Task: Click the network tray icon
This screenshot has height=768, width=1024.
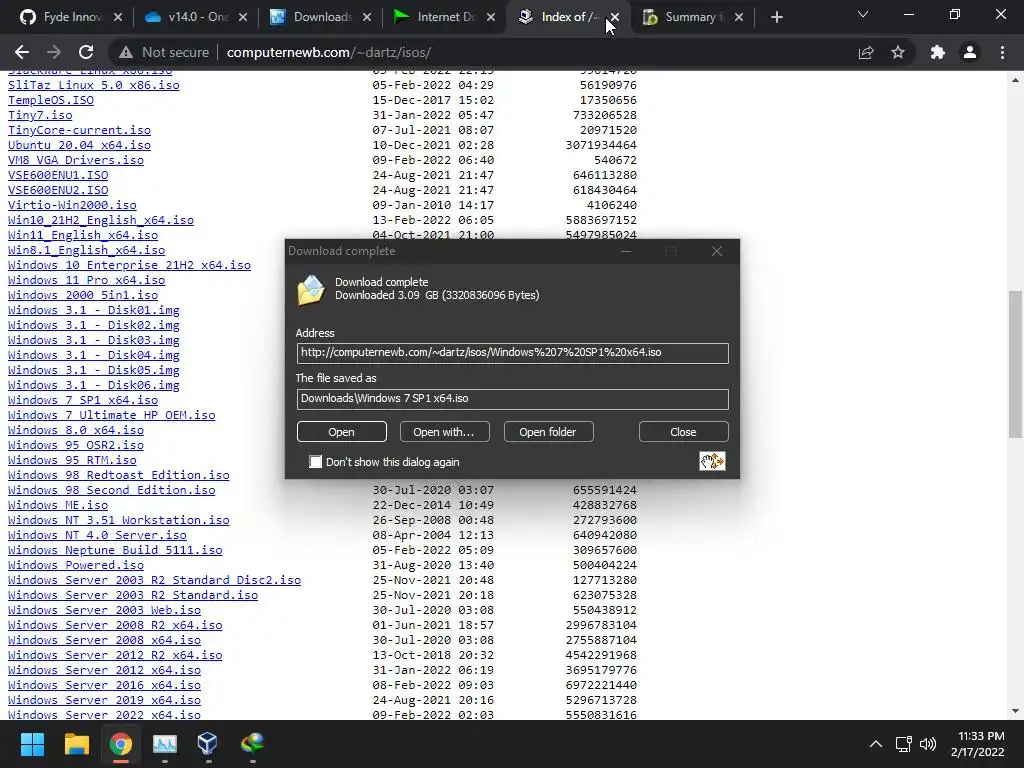Action: click(903, 744)
